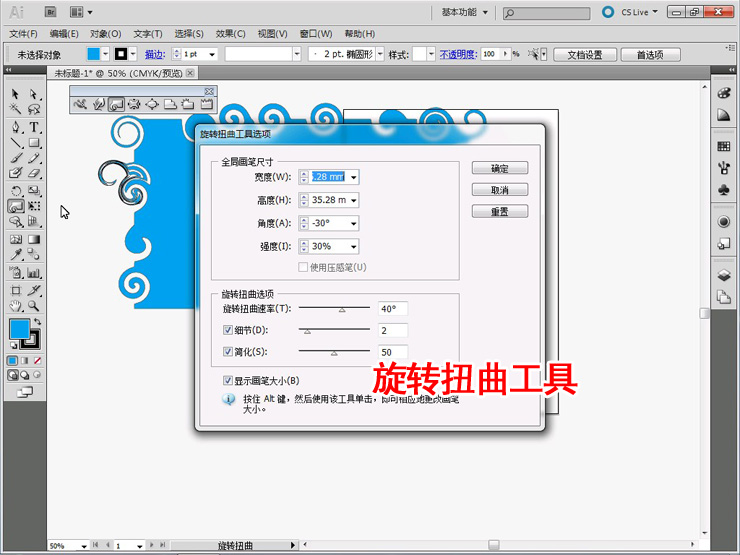Open the 效果(C) menu
This screenshot has width=740, height=555.
coord(230,34)
